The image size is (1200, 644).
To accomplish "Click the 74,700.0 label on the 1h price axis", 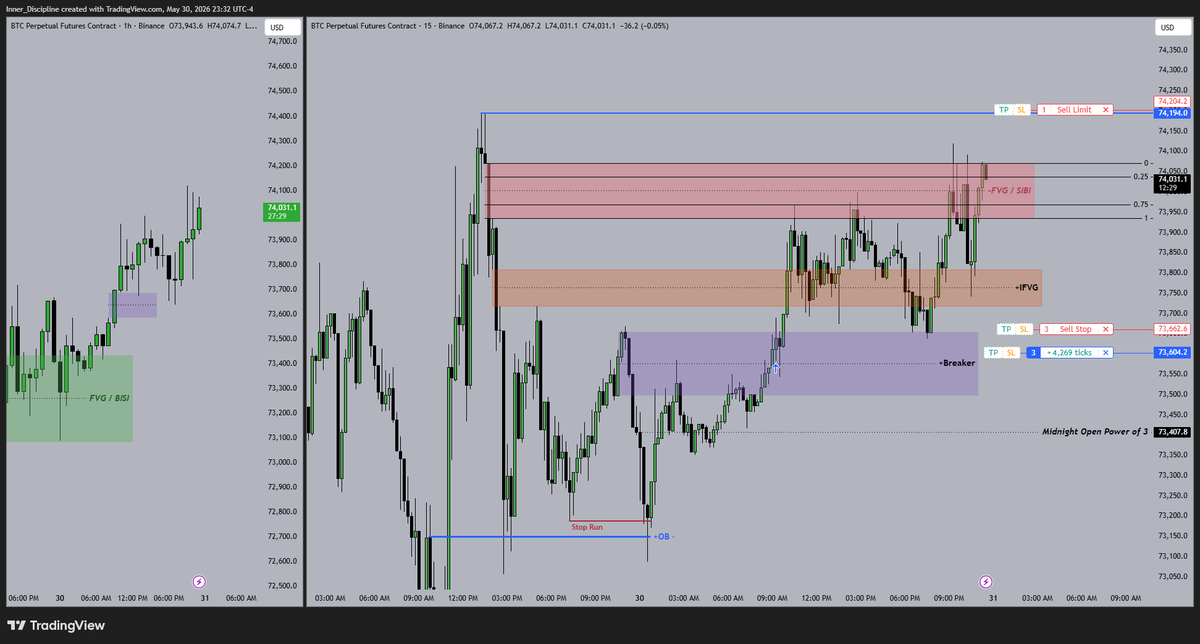I will 282,42.
